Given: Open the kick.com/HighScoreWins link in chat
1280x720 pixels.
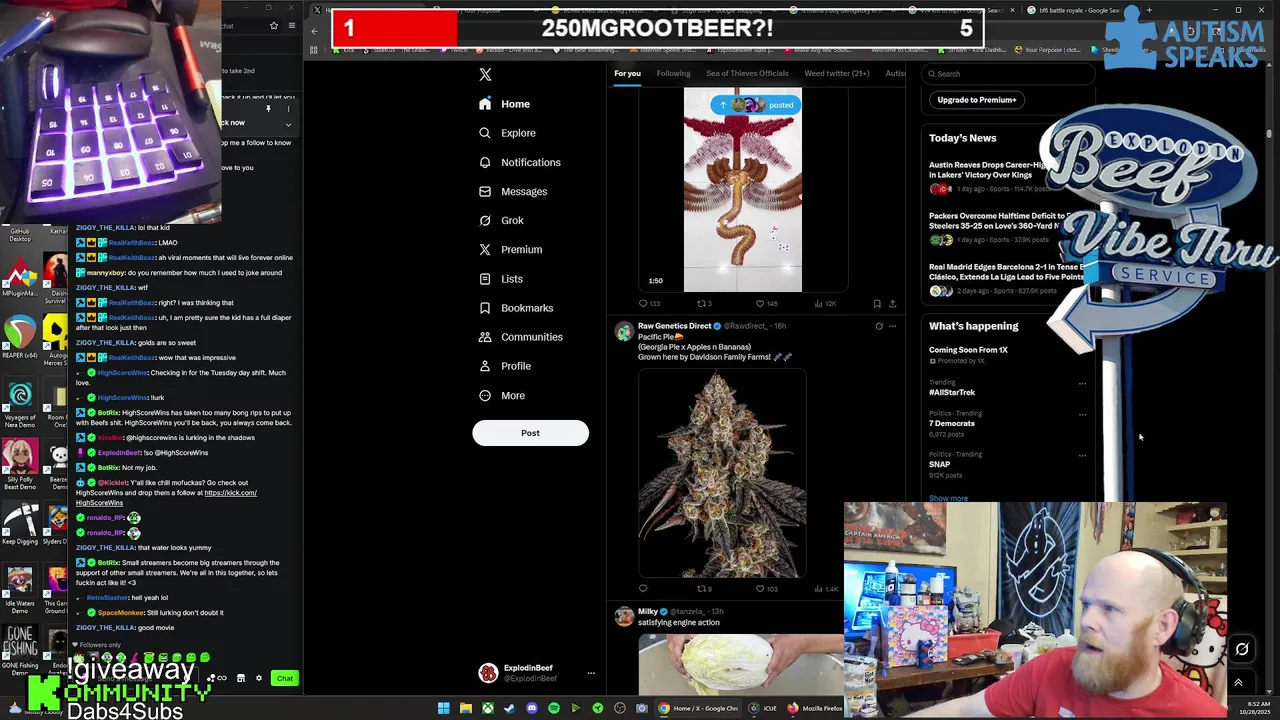Looking at the screenshot, I should pyautogui.click(x=166, y=498).
